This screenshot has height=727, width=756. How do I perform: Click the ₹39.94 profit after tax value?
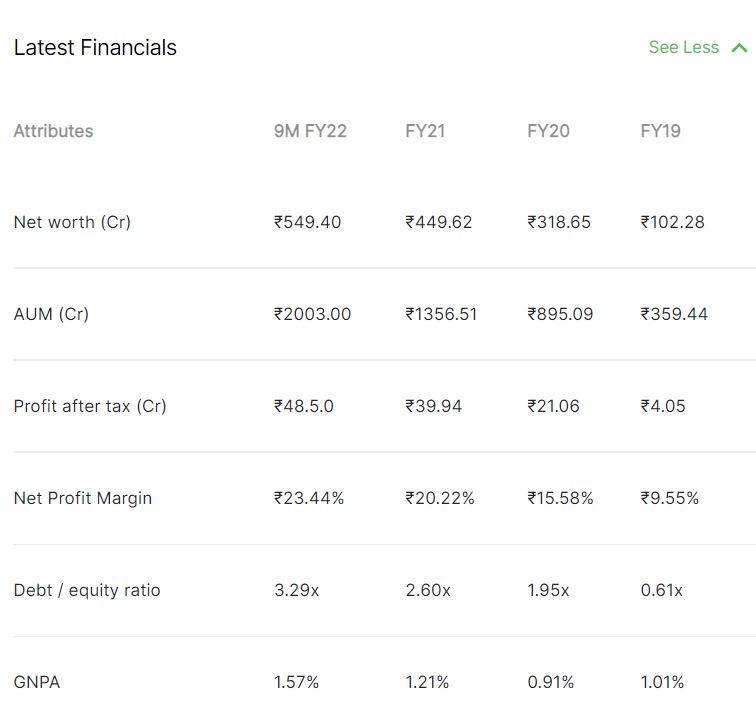pyautogui.click(x=433, y=406)
